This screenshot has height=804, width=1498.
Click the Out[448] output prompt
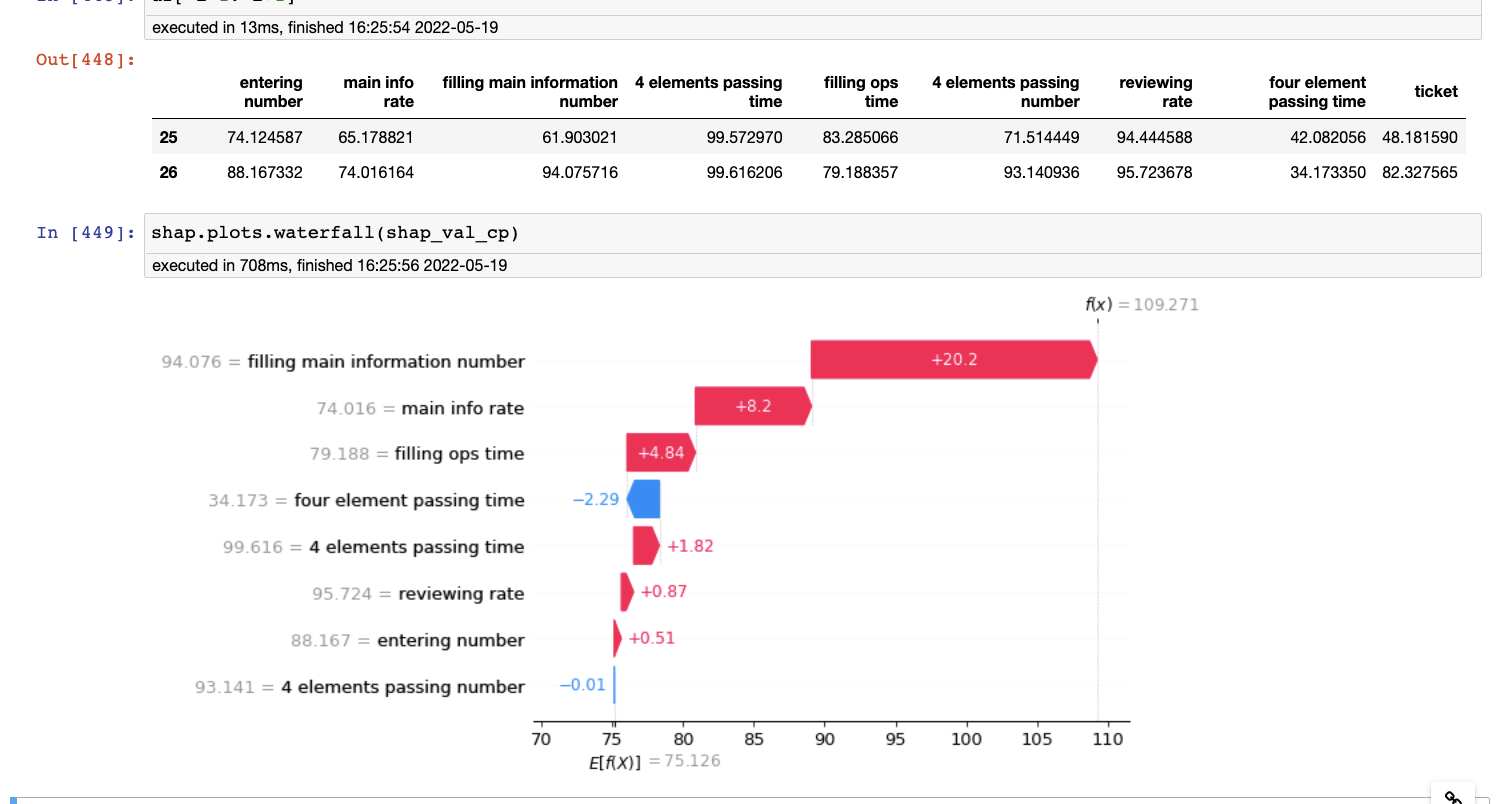(x=86, y=60)
